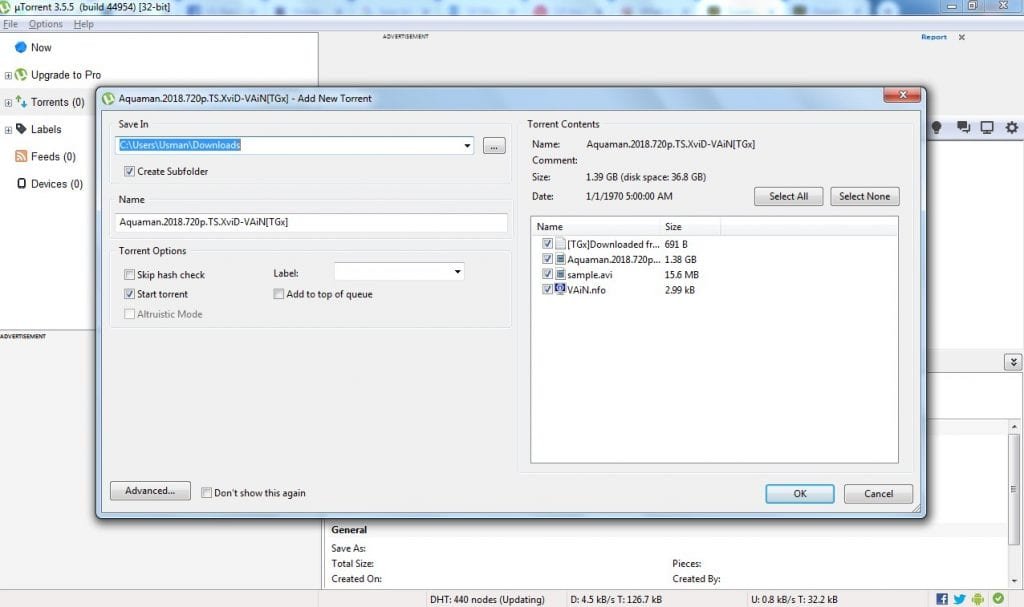The height and width of the screenshot is (607, 1024).
Task: Click the Select None button
Action: 864,197
